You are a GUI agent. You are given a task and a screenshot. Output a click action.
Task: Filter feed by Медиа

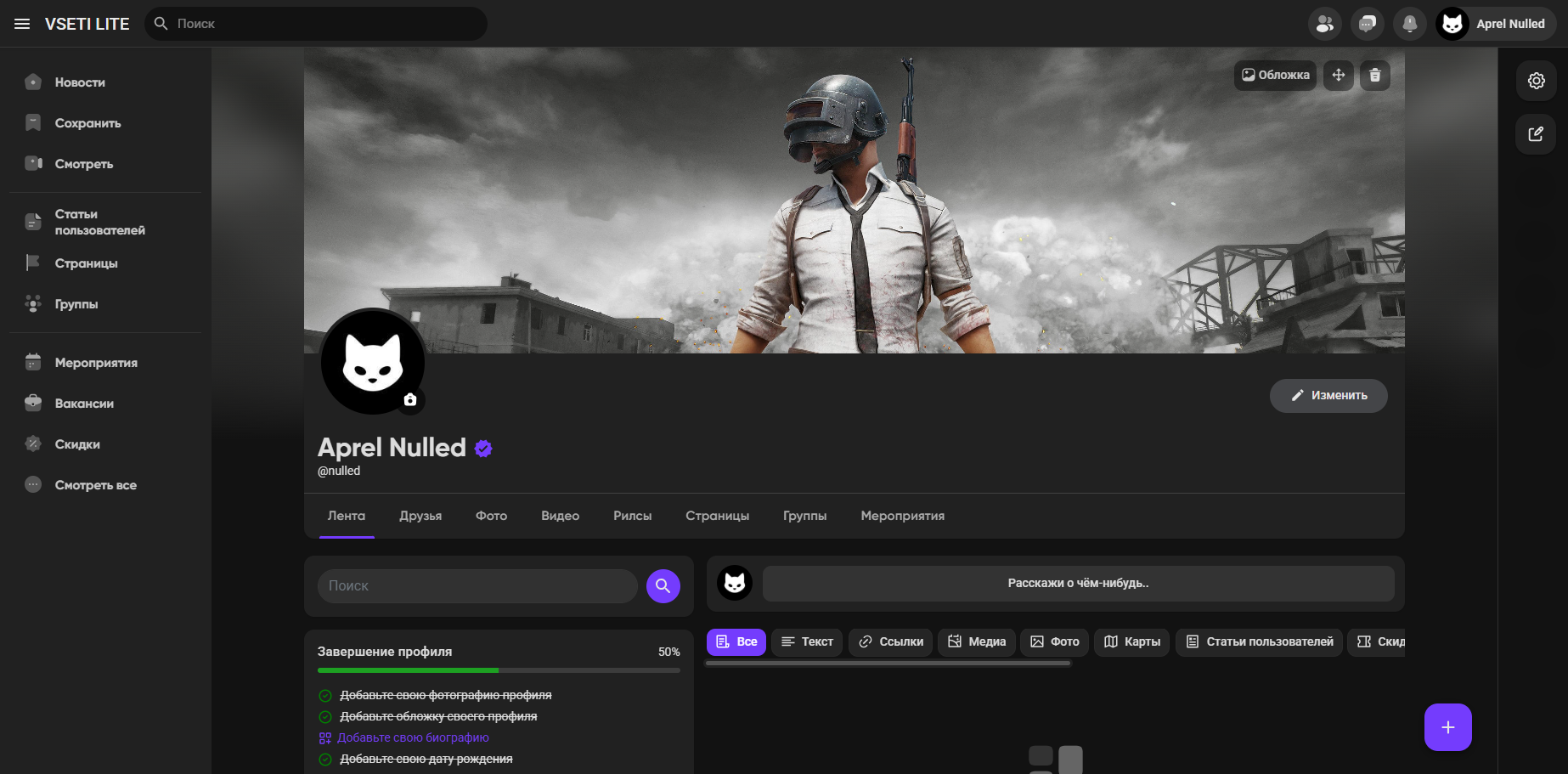pyautogui.click(x=977, y=642)
